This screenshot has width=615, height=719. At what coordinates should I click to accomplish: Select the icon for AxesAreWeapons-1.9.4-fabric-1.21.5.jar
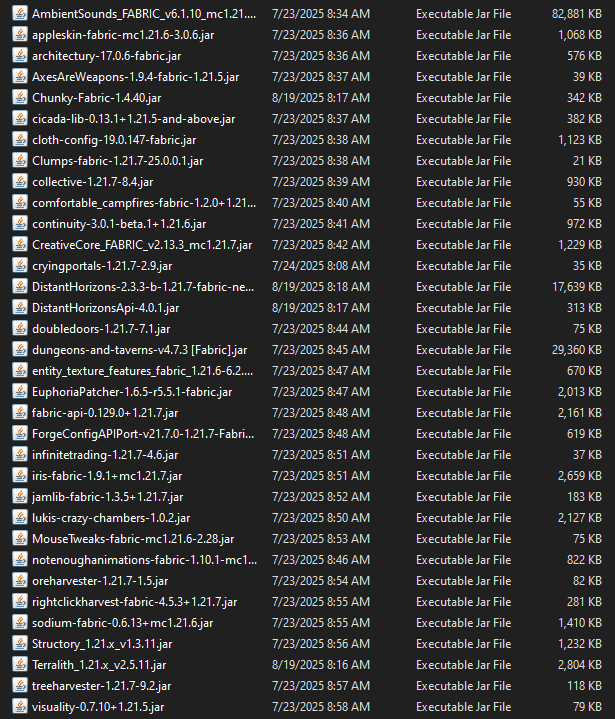tap(20, 77)
